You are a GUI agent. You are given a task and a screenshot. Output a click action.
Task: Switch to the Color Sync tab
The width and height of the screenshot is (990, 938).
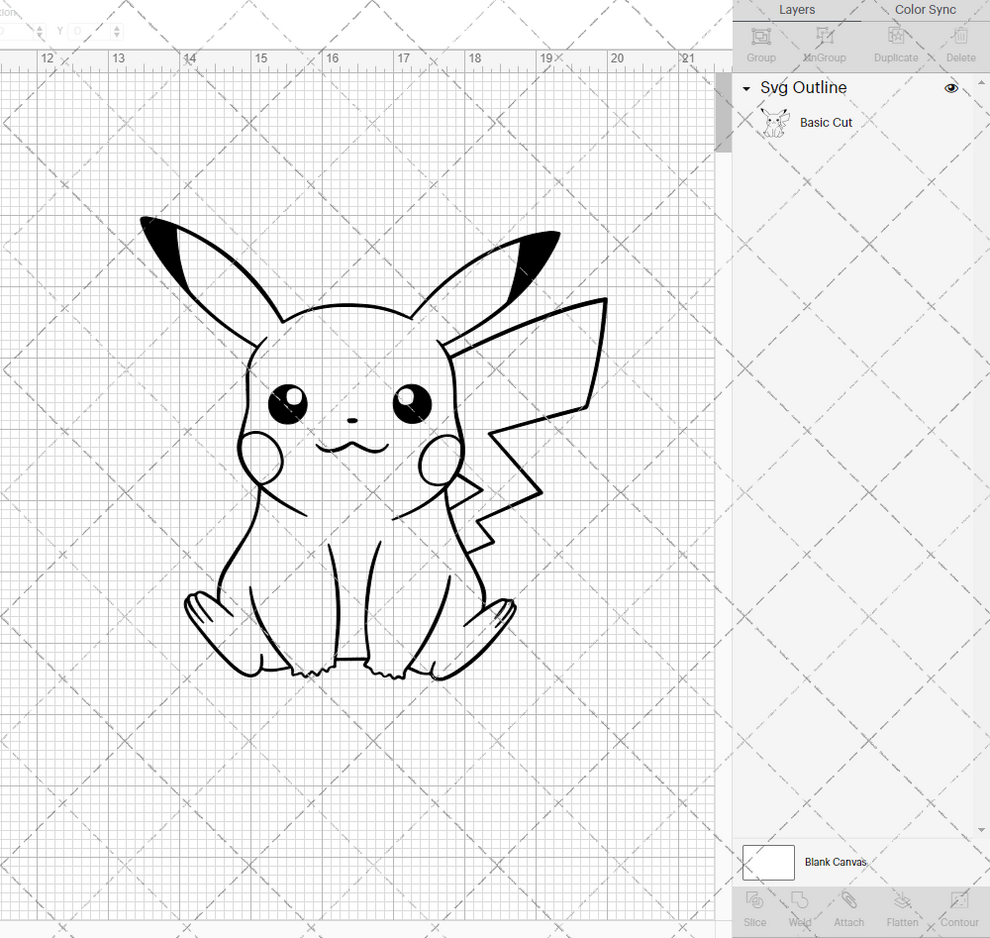tap(924, 10)
